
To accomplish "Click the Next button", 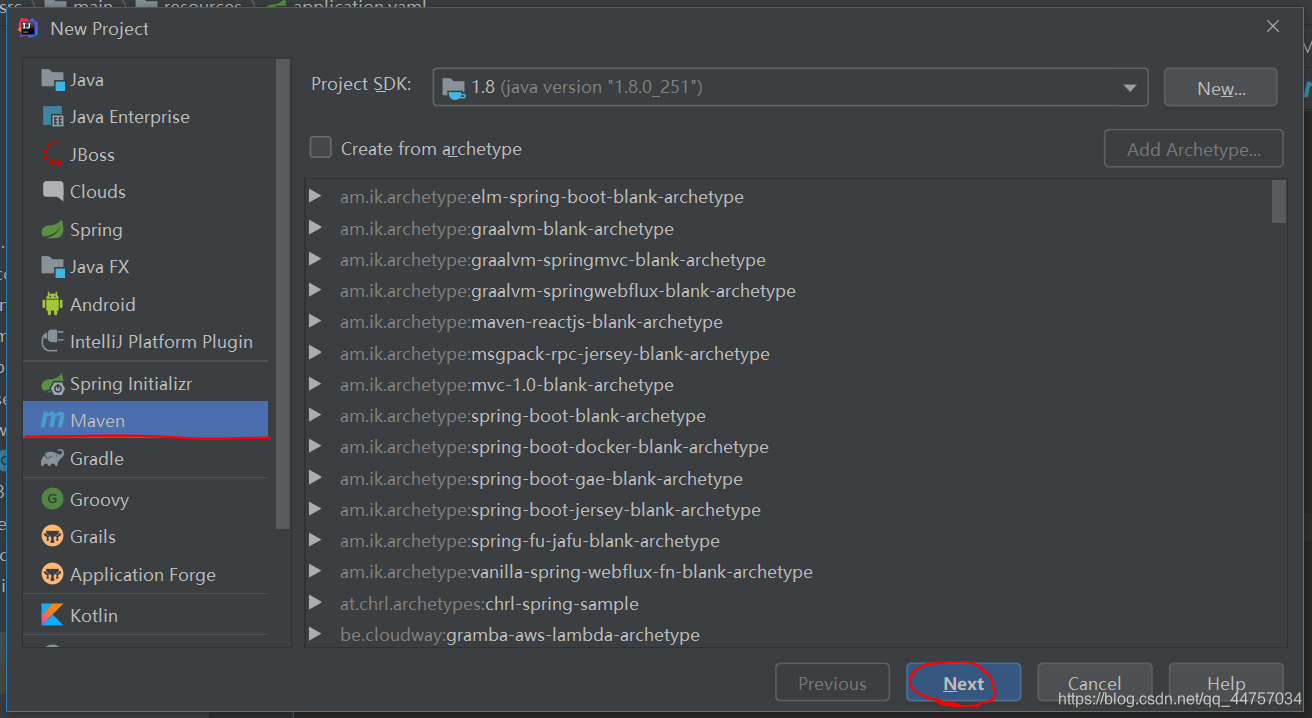I will pos(964,684).
